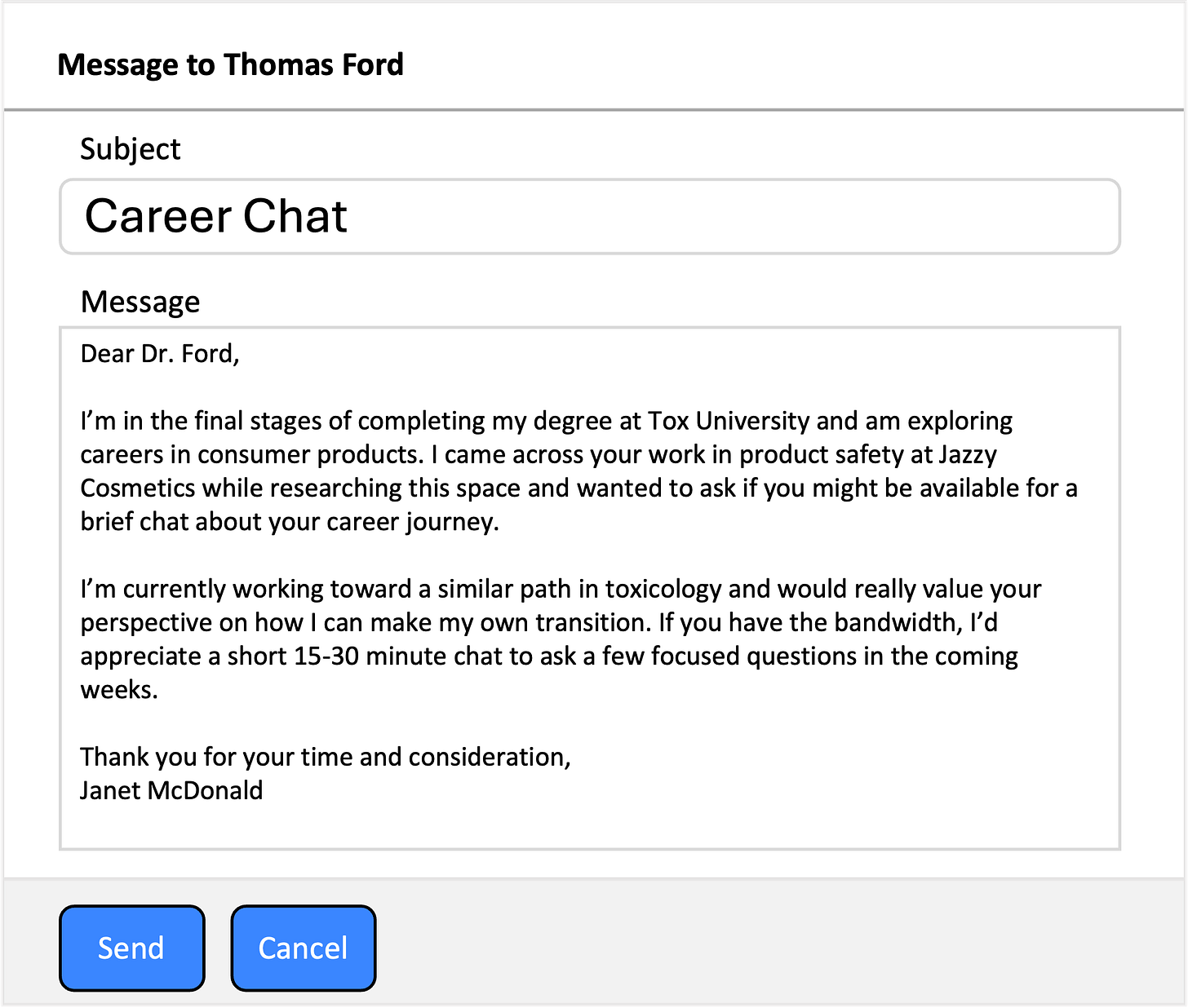Viewport: 1188px width, 1008px height.
Task: Place cursor on "Dear Dr. Ford," greeting line
Action: (x=160, y=354)
